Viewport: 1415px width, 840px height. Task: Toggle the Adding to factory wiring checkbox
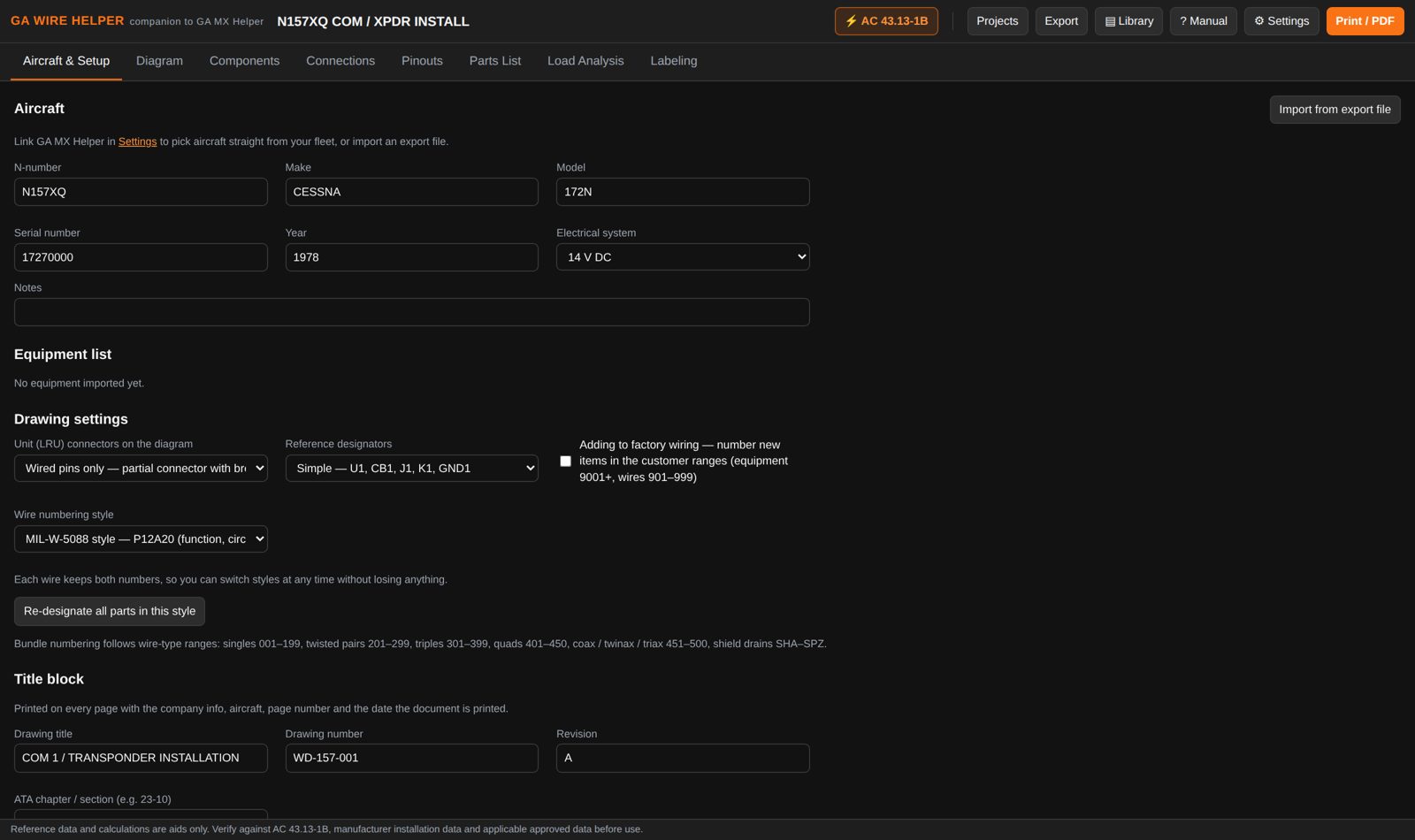(x=565, y=461)
